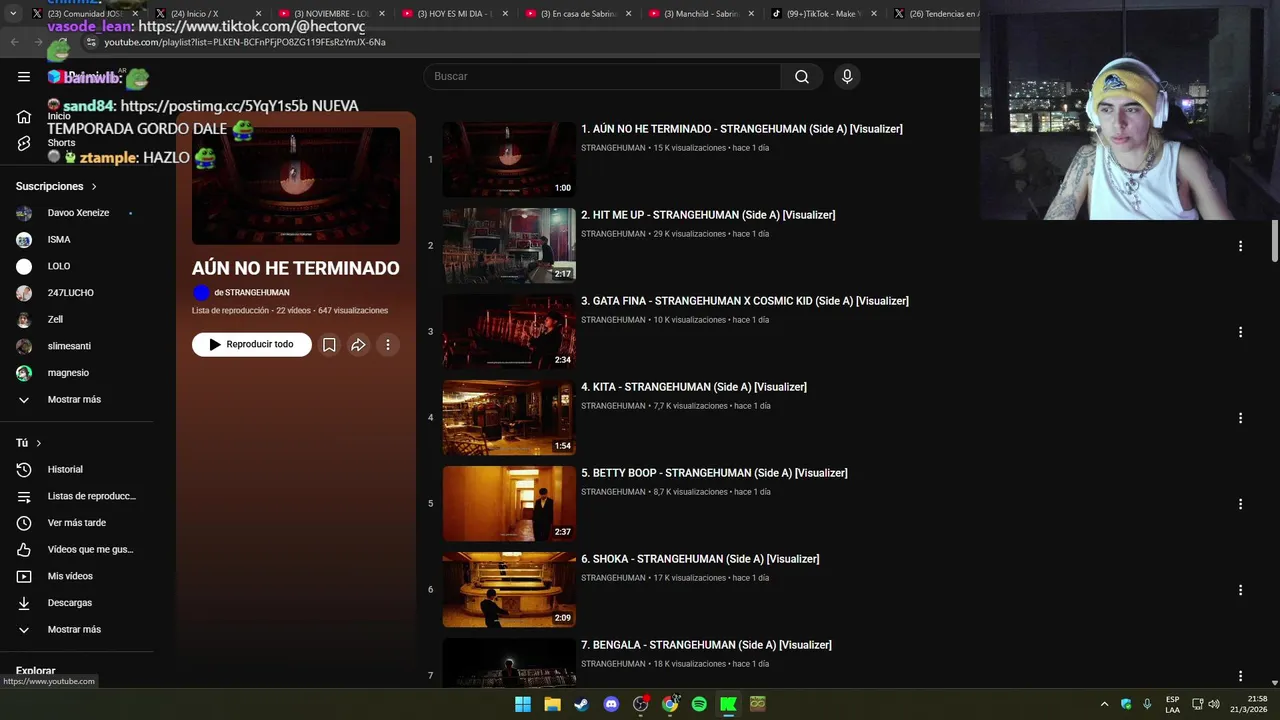Open options menu for HIT ME UP video

[x=1240, y=246]
